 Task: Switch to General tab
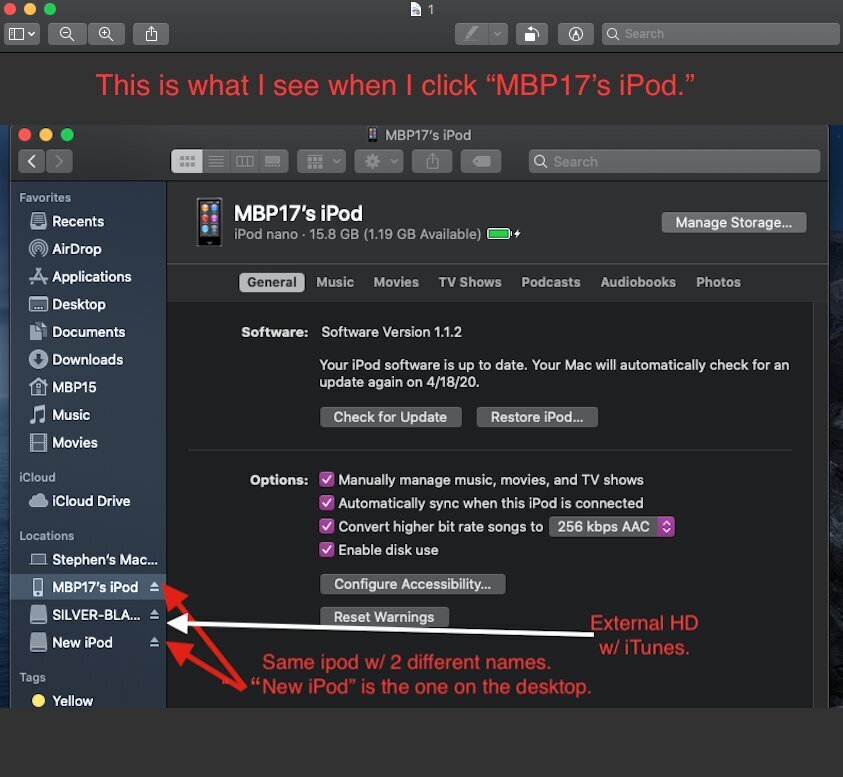coord(272,282)
